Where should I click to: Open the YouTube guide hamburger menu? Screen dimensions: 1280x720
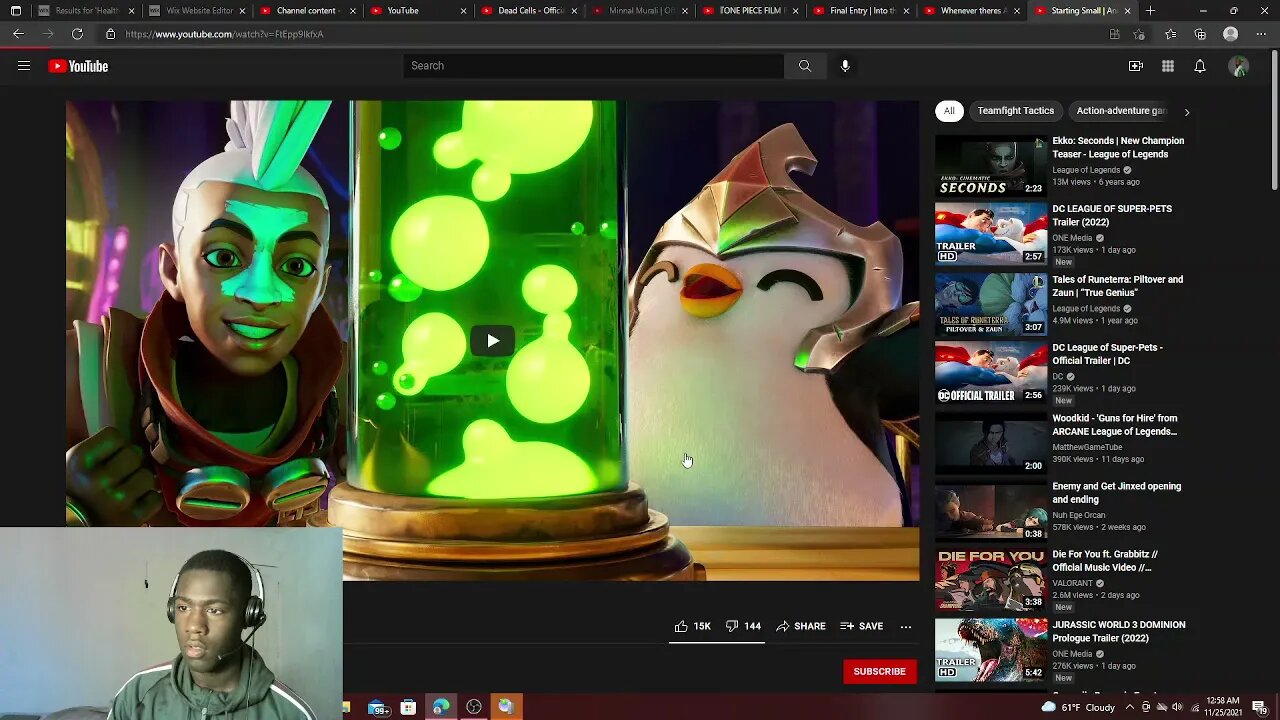pos(24,66)
